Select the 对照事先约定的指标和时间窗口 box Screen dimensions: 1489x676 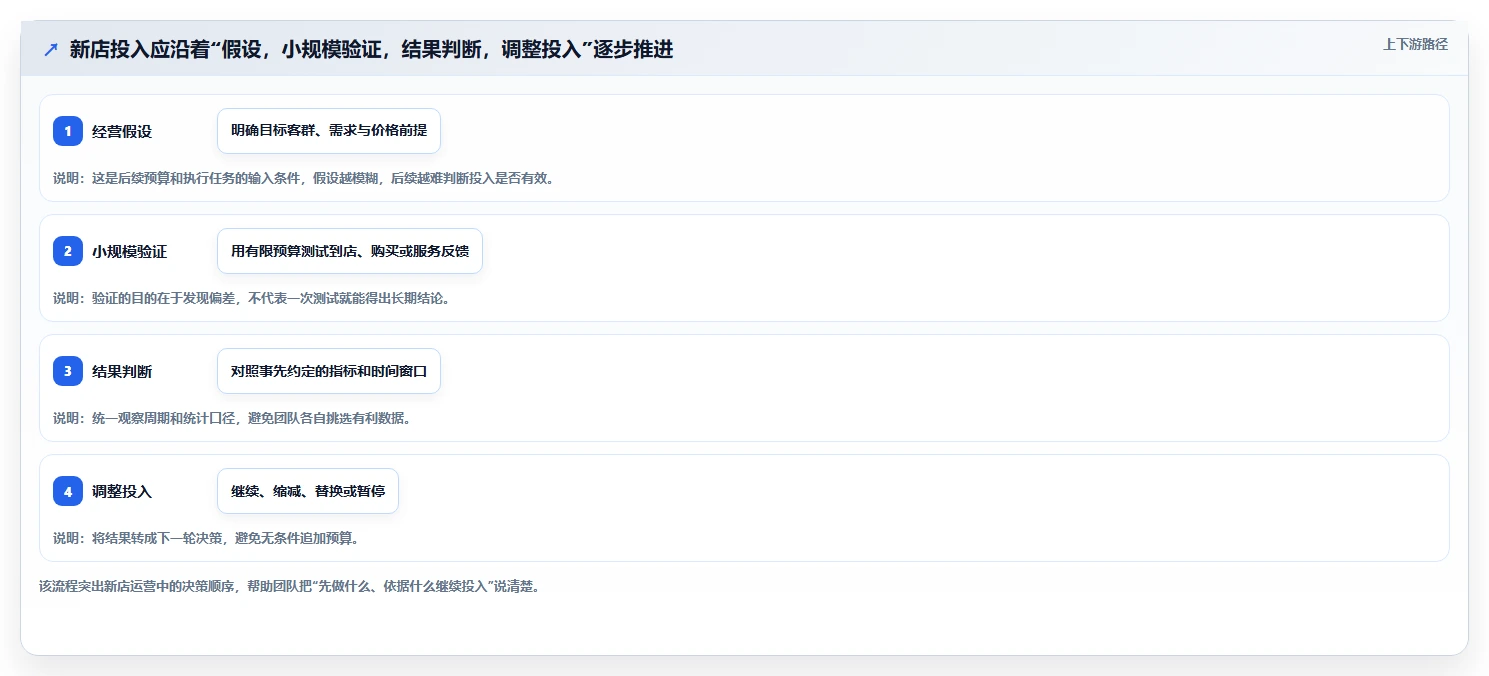tap(329, 371)
